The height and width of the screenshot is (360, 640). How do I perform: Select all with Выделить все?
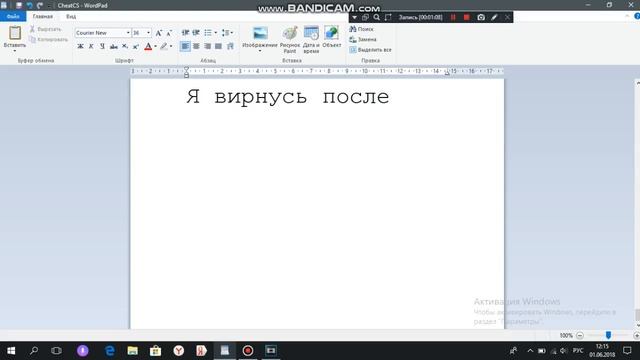point(370,50)
